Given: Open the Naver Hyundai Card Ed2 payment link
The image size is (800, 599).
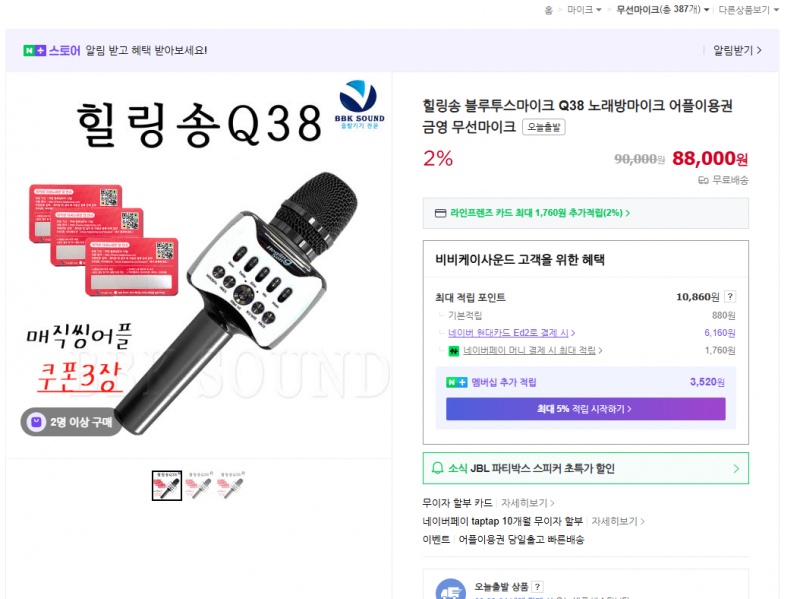Looking at the screenshot, I should click(x=511, y=333).
